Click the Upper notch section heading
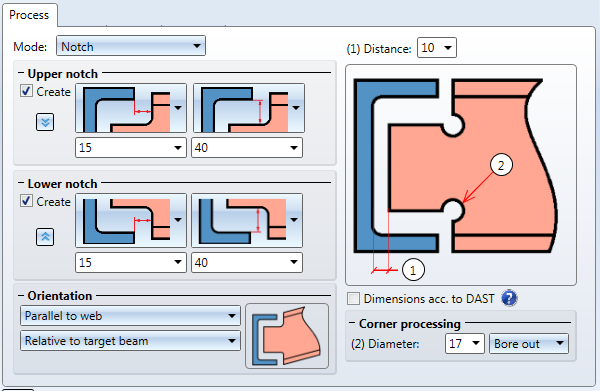The height and width of the screenshot is (391, 600). (x=63, y=73)
